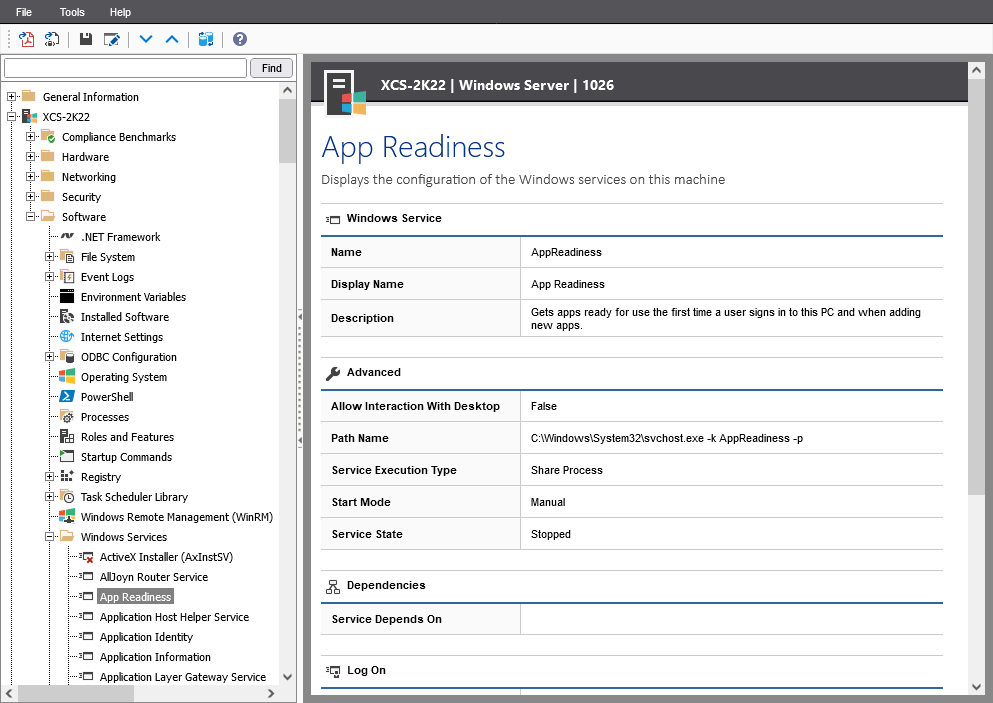Click the Find button
The image size is (993, 703).
[x=272, y=68]
